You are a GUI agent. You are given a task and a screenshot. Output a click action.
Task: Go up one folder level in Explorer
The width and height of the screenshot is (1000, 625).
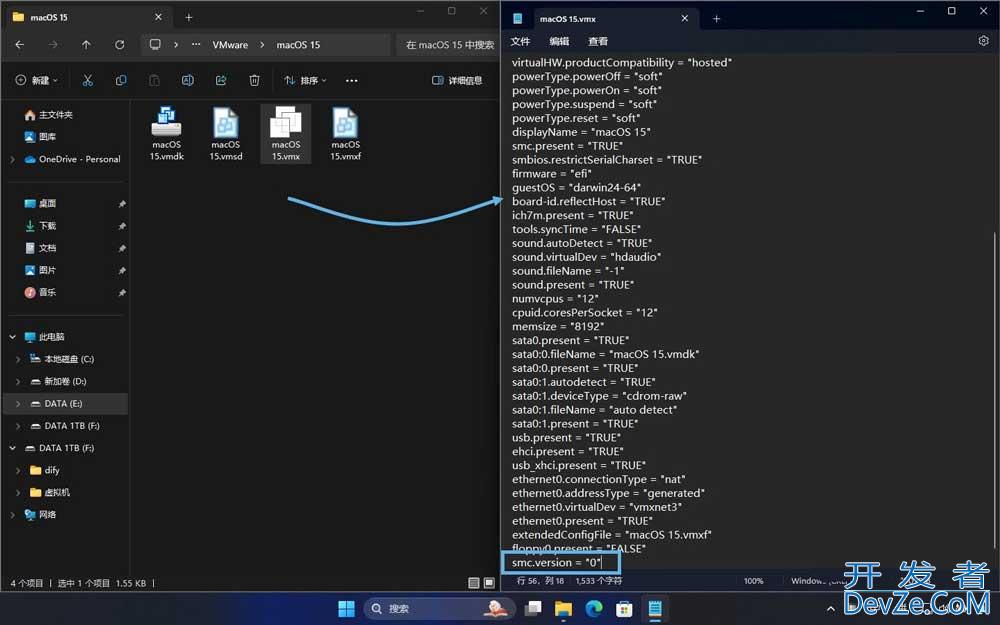(86, 45)
